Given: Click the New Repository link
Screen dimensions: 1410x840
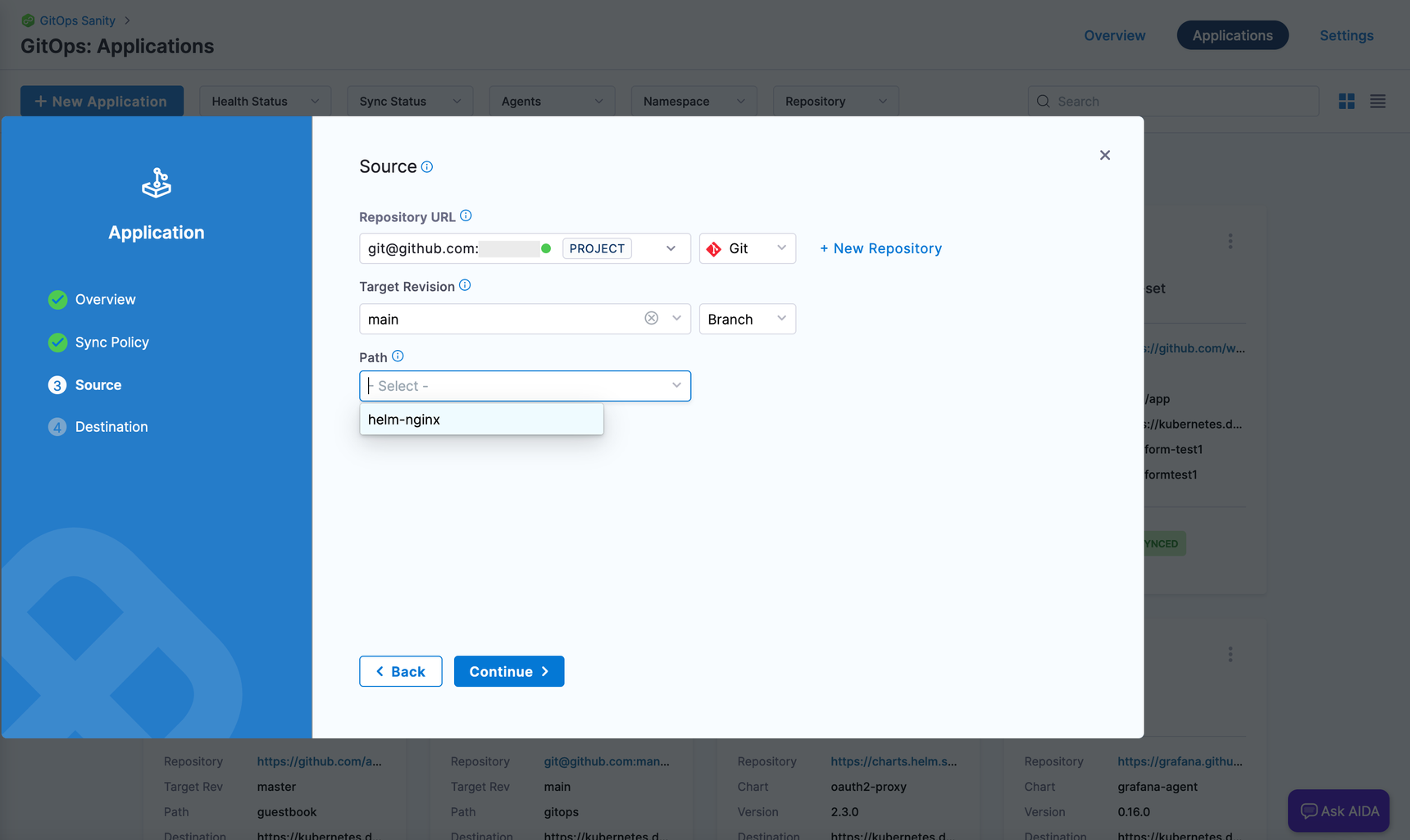Looking at the screenshot, I should click(880, 248).
